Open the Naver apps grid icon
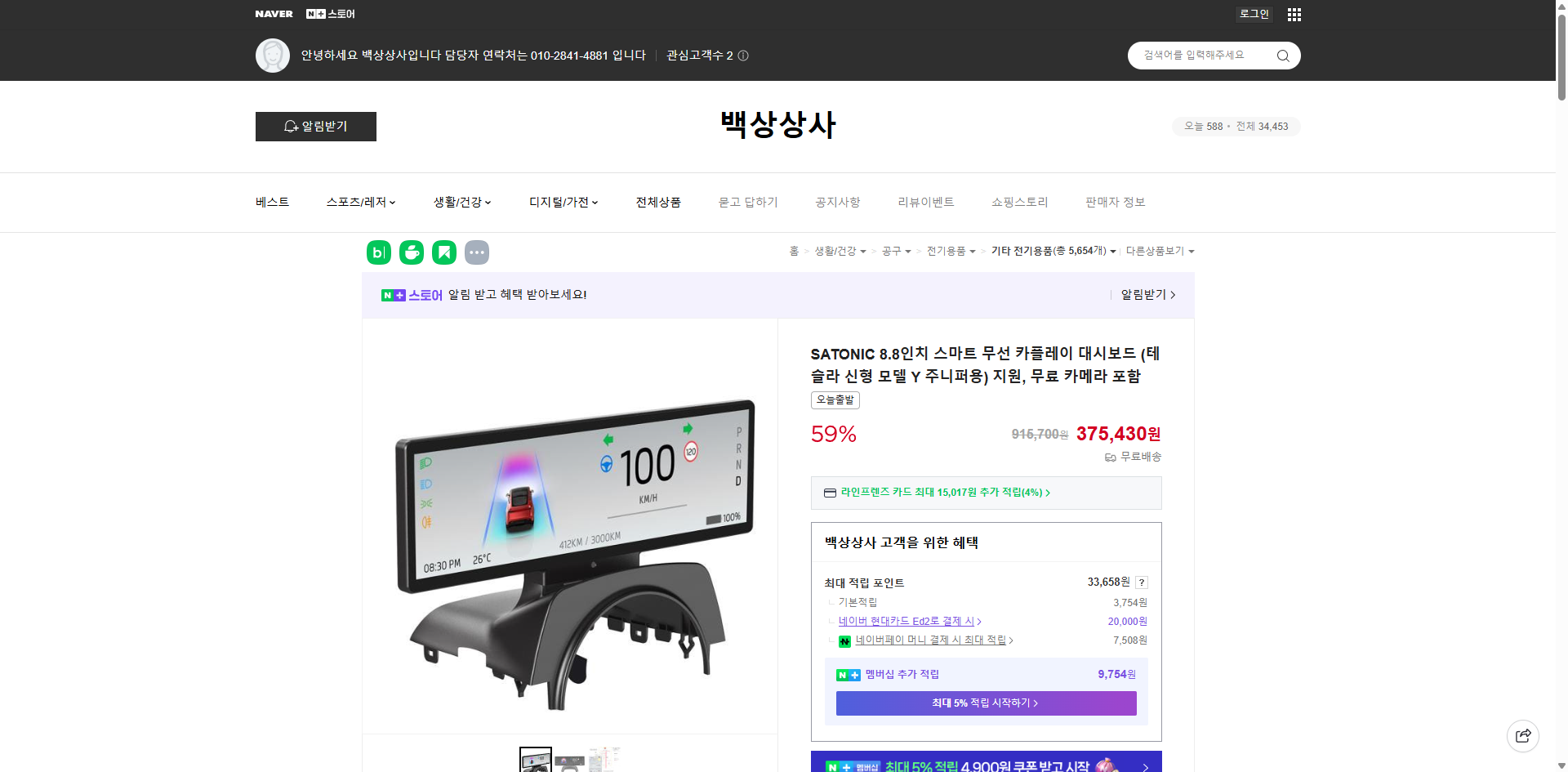Screen dimensions: 1568x772 [x=1294, y=14]
